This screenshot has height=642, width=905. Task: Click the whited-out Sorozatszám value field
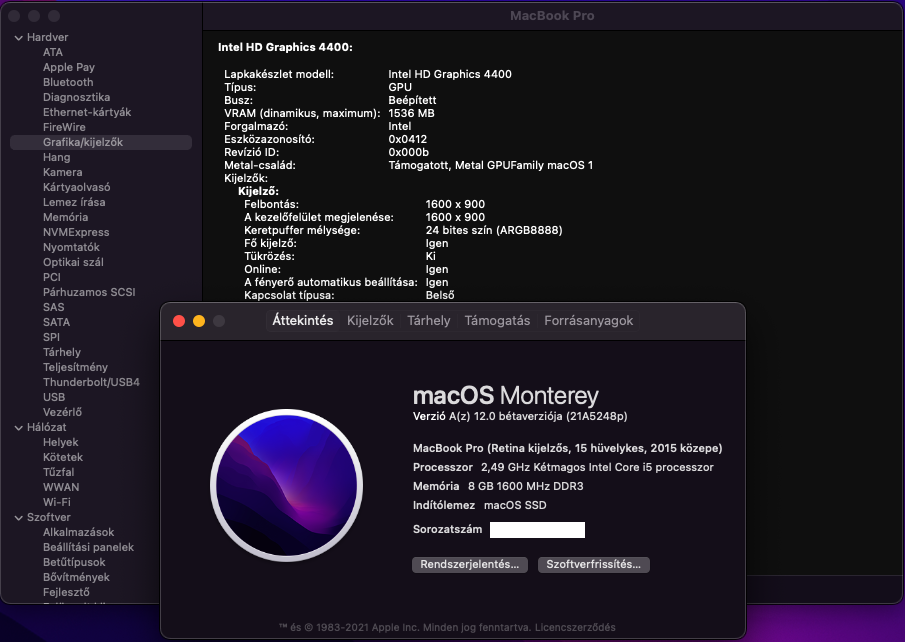point(537,530)
